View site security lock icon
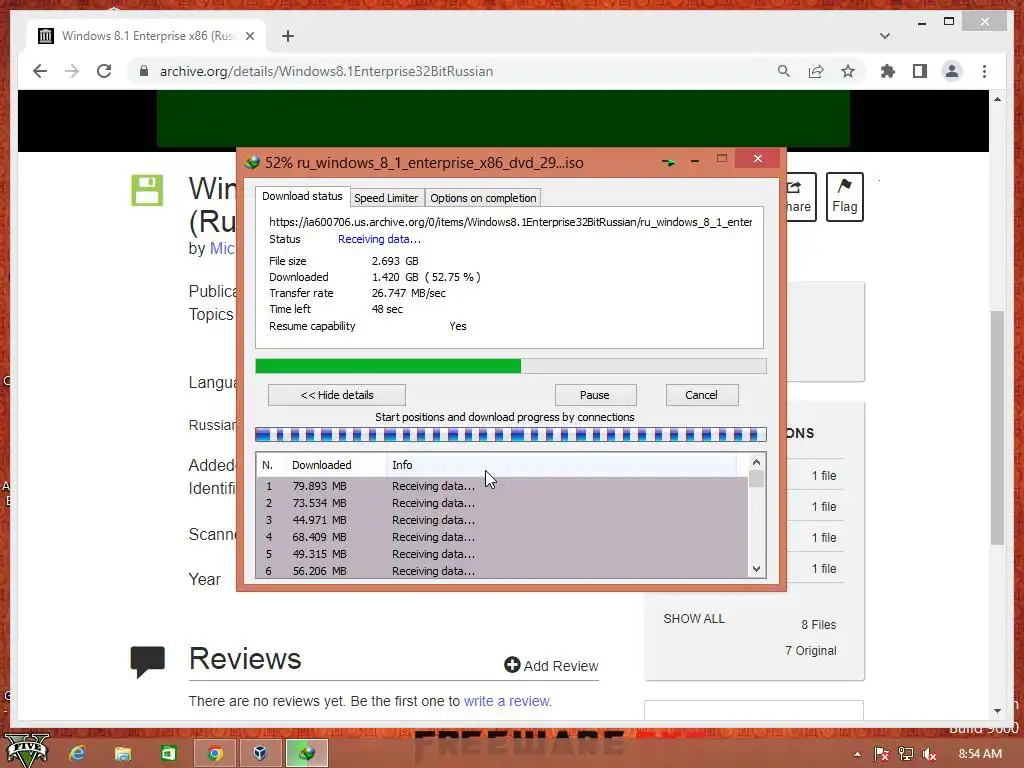This screenshot has width=1024, height=768. 144,71
